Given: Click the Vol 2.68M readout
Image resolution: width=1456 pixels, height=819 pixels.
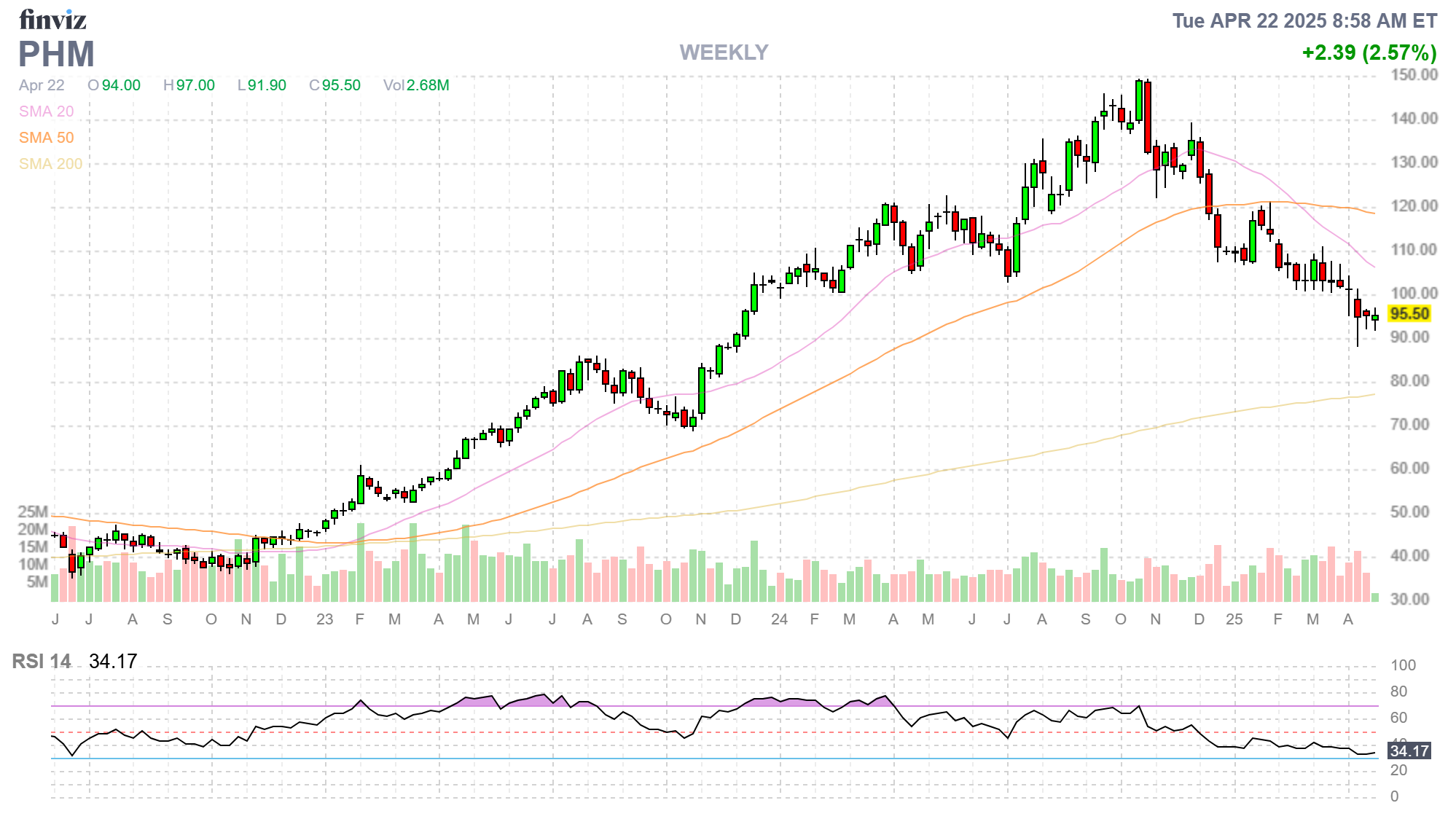Looking at the screenshot, I should point(416,85).
